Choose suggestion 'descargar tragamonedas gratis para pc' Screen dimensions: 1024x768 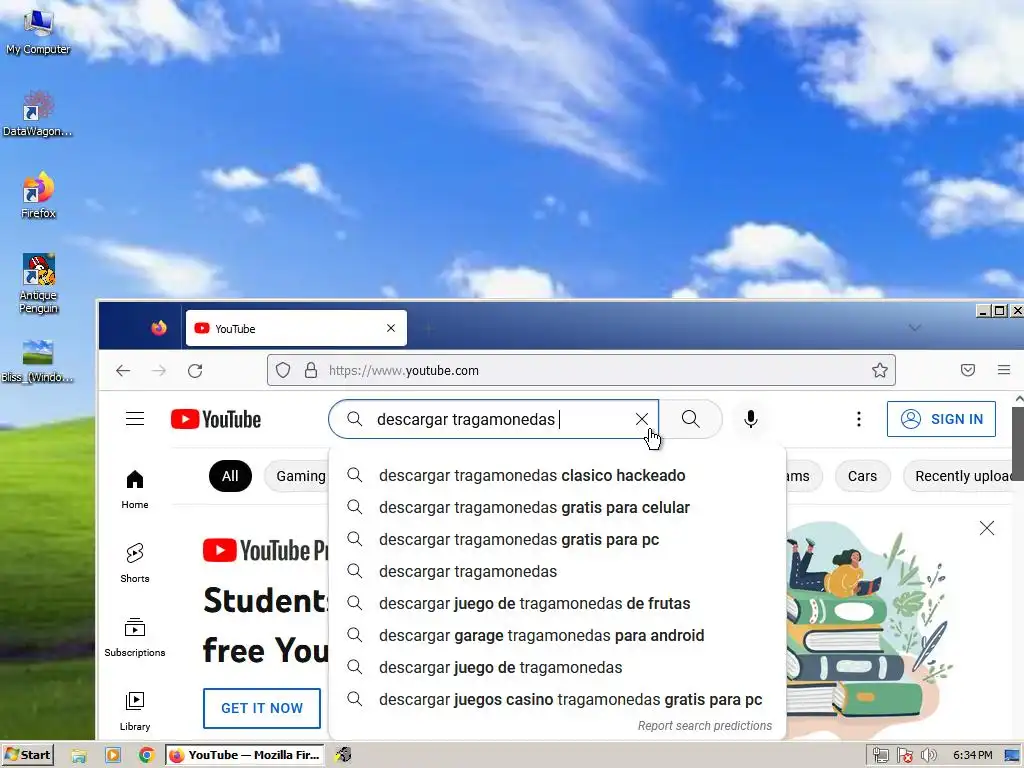(x=557, y=539)
